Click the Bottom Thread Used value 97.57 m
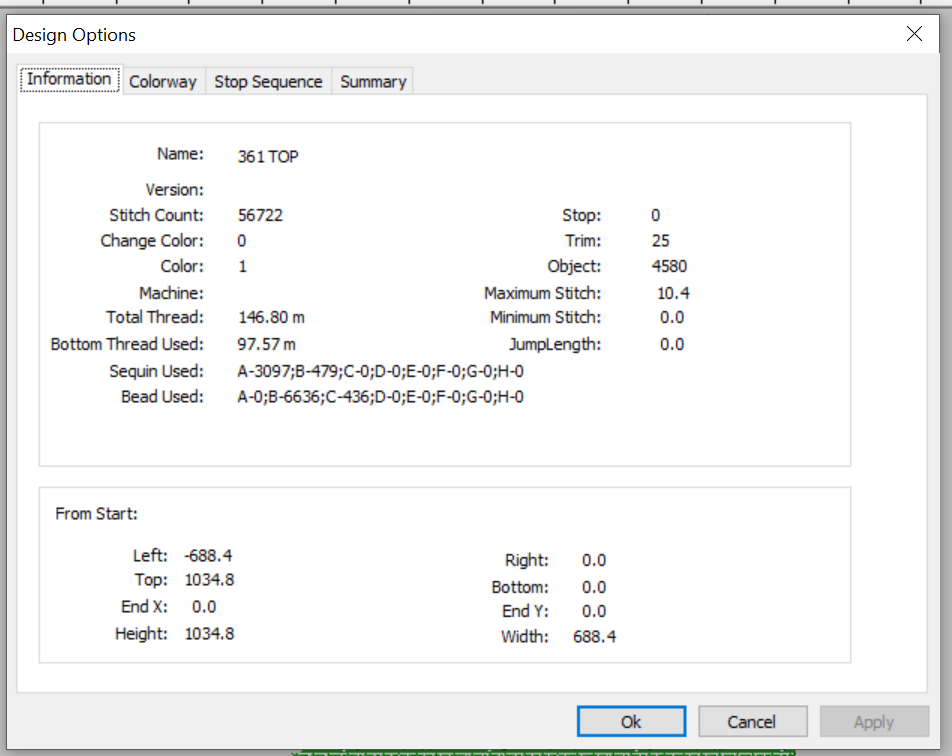 click(x=267, y=344)
